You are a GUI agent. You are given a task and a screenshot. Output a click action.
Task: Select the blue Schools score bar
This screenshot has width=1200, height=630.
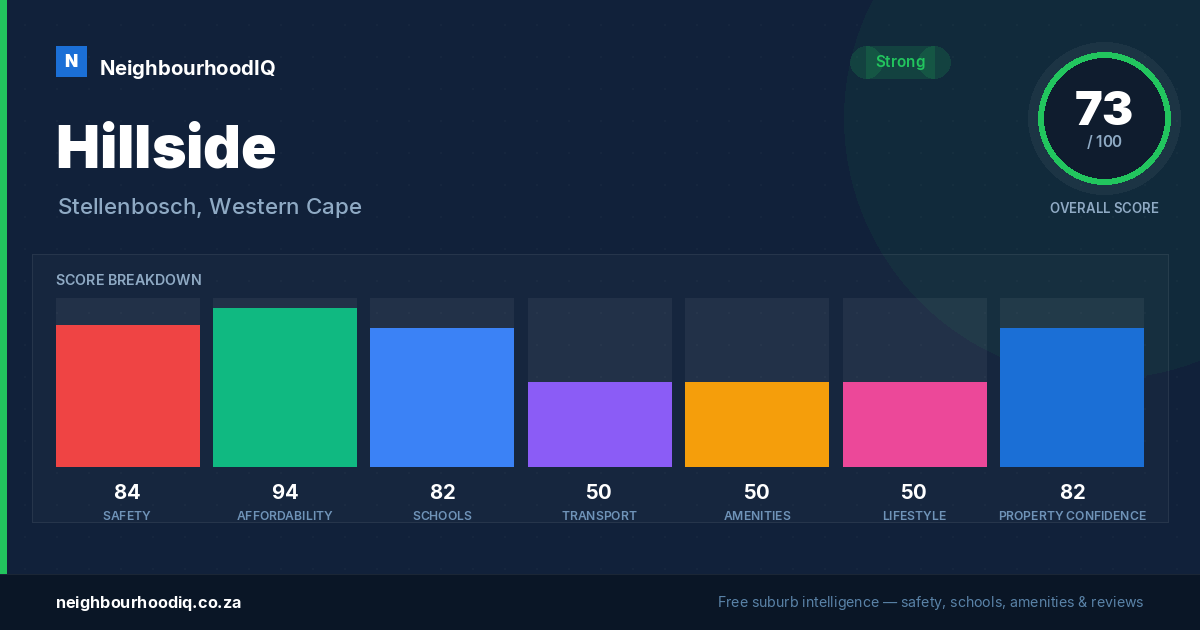[442, 397]
